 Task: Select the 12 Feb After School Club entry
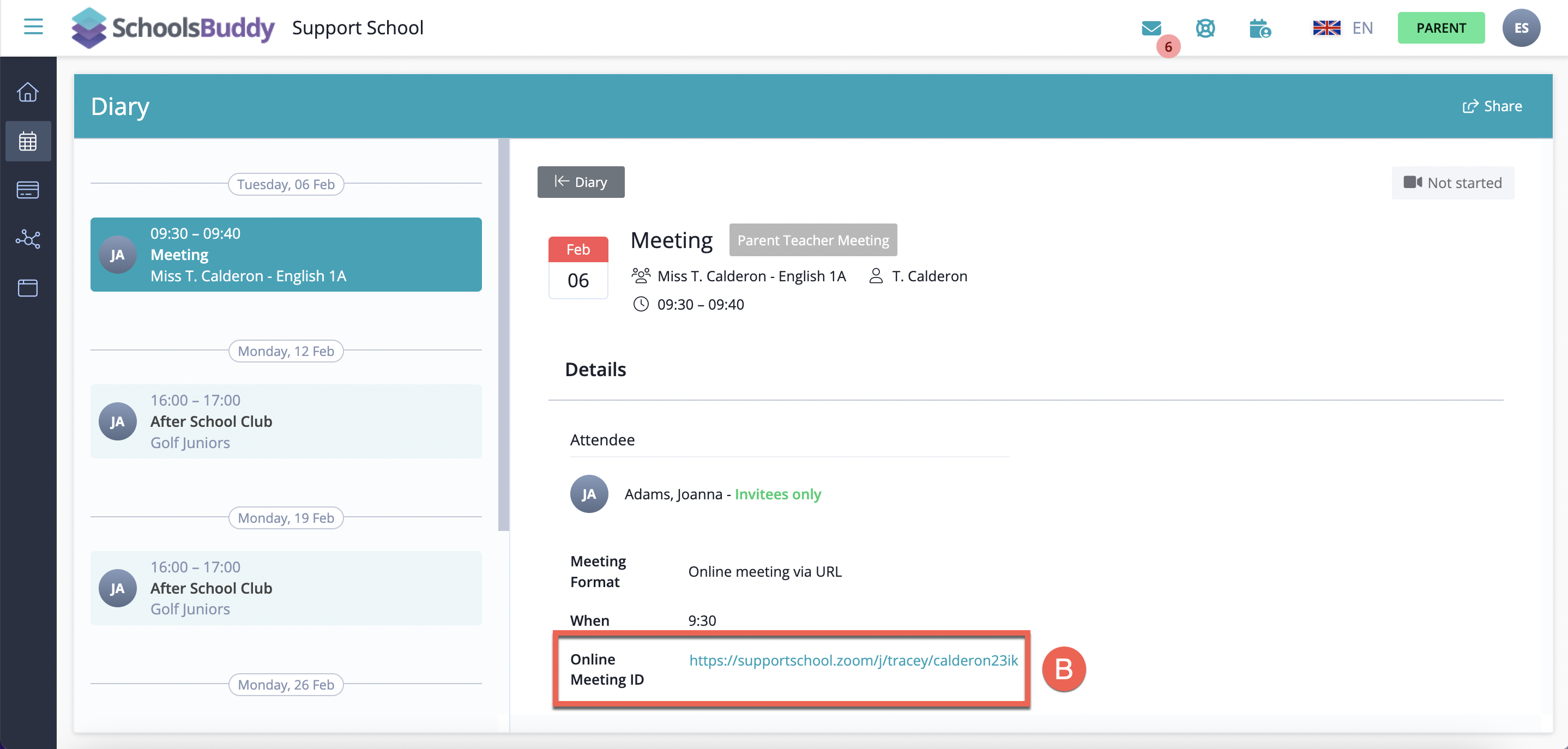(x=286, y=421)
